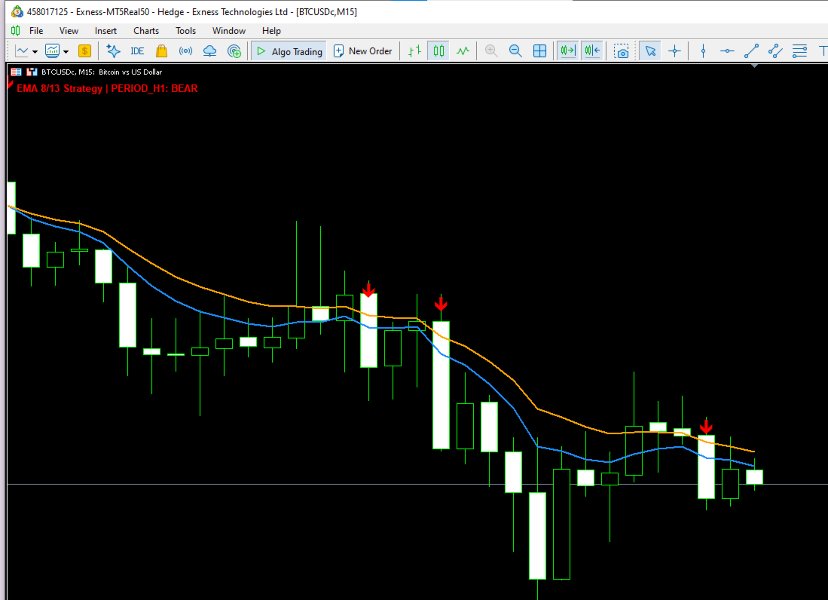Viewport: 828px width, 600px height.
Task: Switch to bar chart view
Action: 415,51
